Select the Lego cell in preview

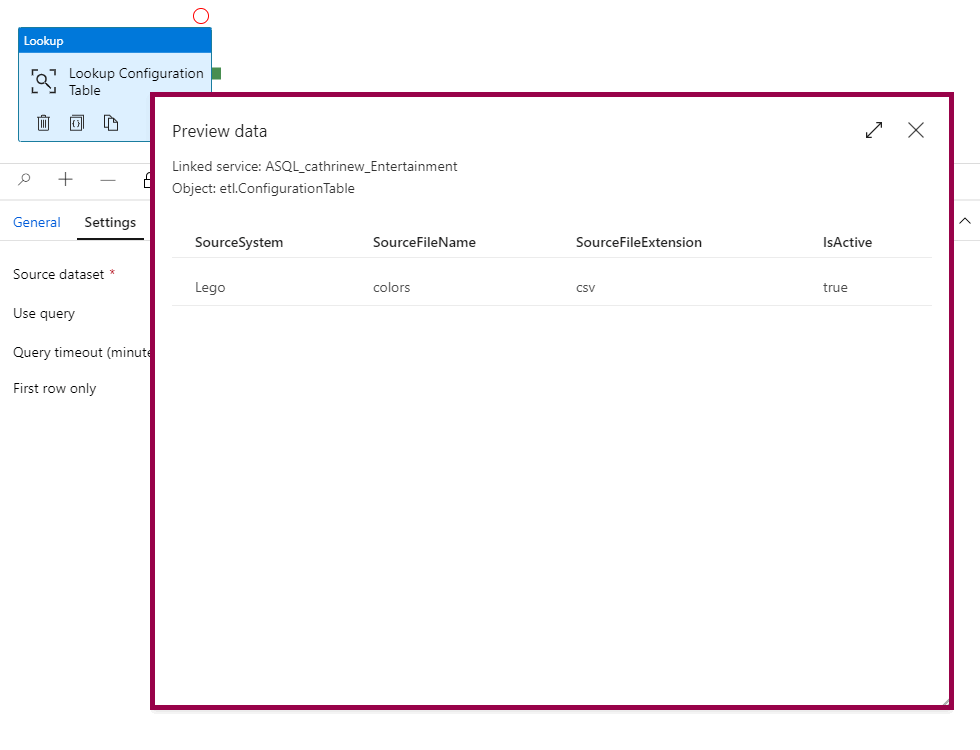point(210,287)
